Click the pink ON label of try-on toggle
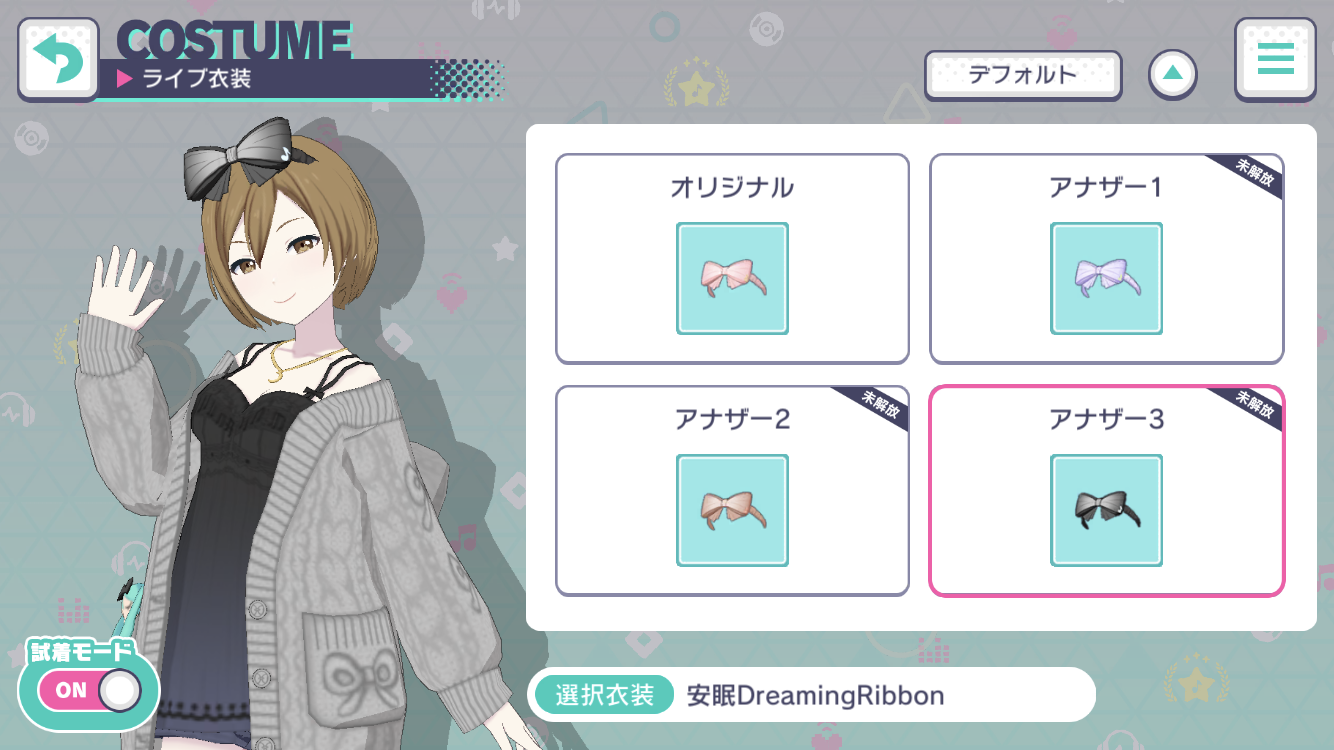The height and width of the screenshot is (750, 1334). pos(71,691)
